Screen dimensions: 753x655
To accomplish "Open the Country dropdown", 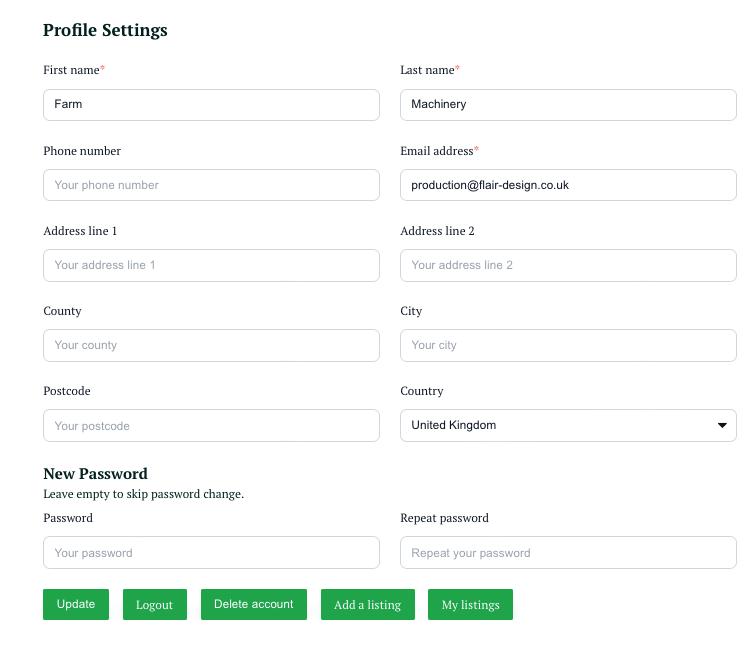I will point(567,425).
